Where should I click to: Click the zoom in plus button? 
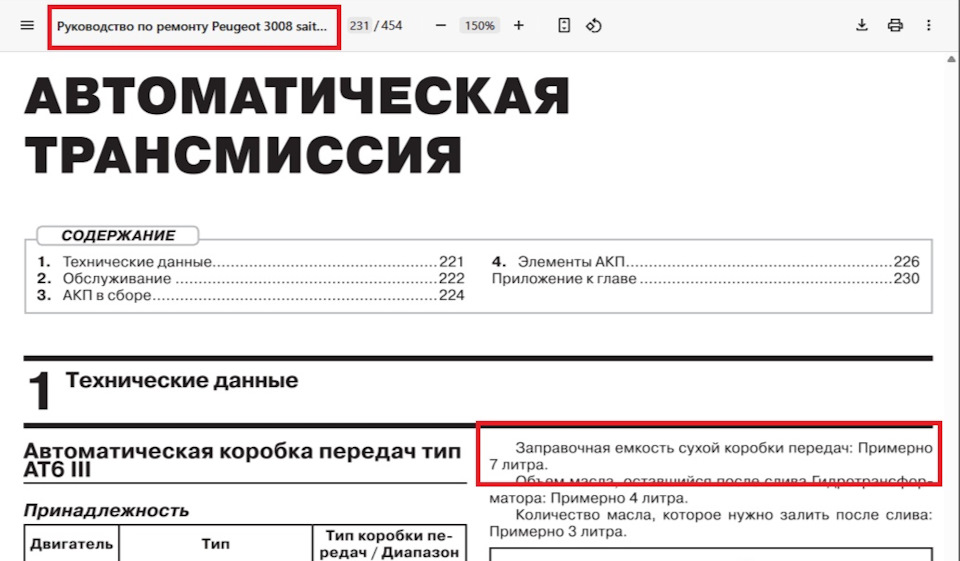click(x=519, y=25)
